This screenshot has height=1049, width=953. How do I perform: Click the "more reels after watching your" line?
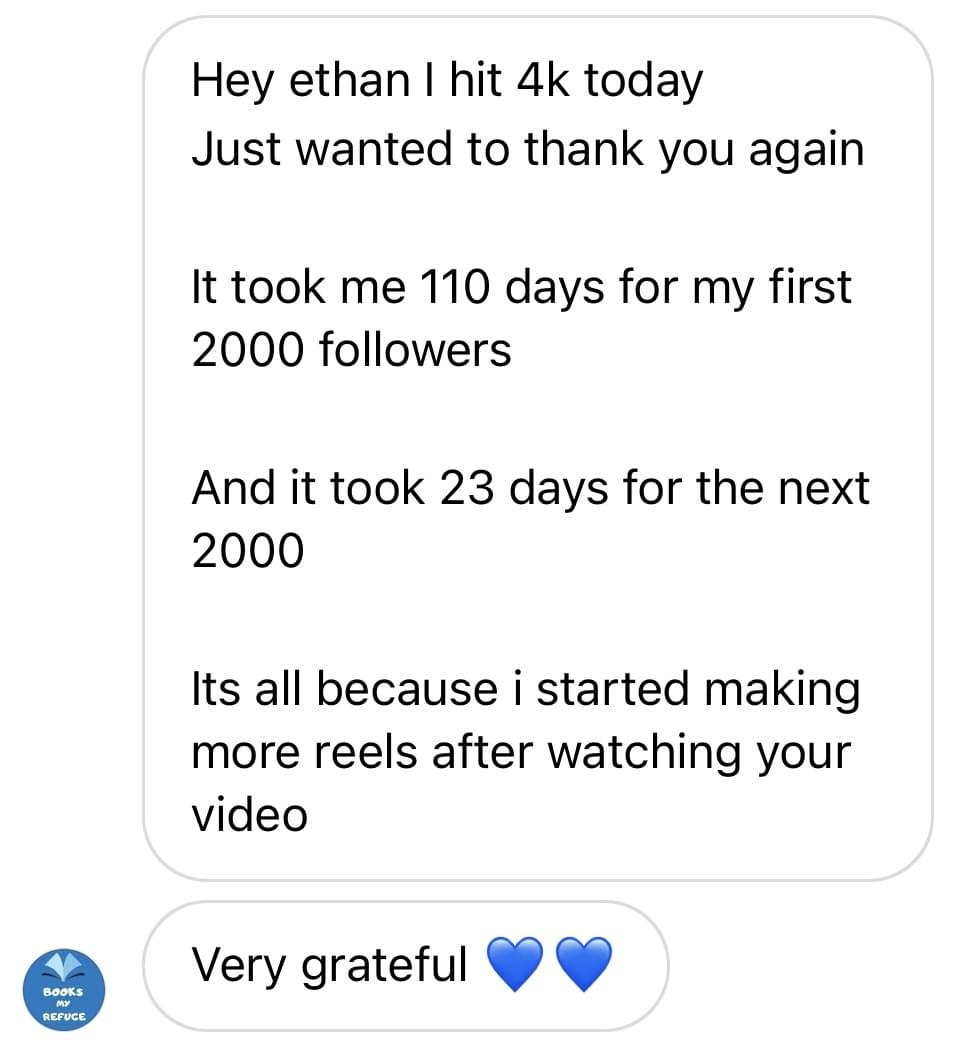[x=520, y=752]
